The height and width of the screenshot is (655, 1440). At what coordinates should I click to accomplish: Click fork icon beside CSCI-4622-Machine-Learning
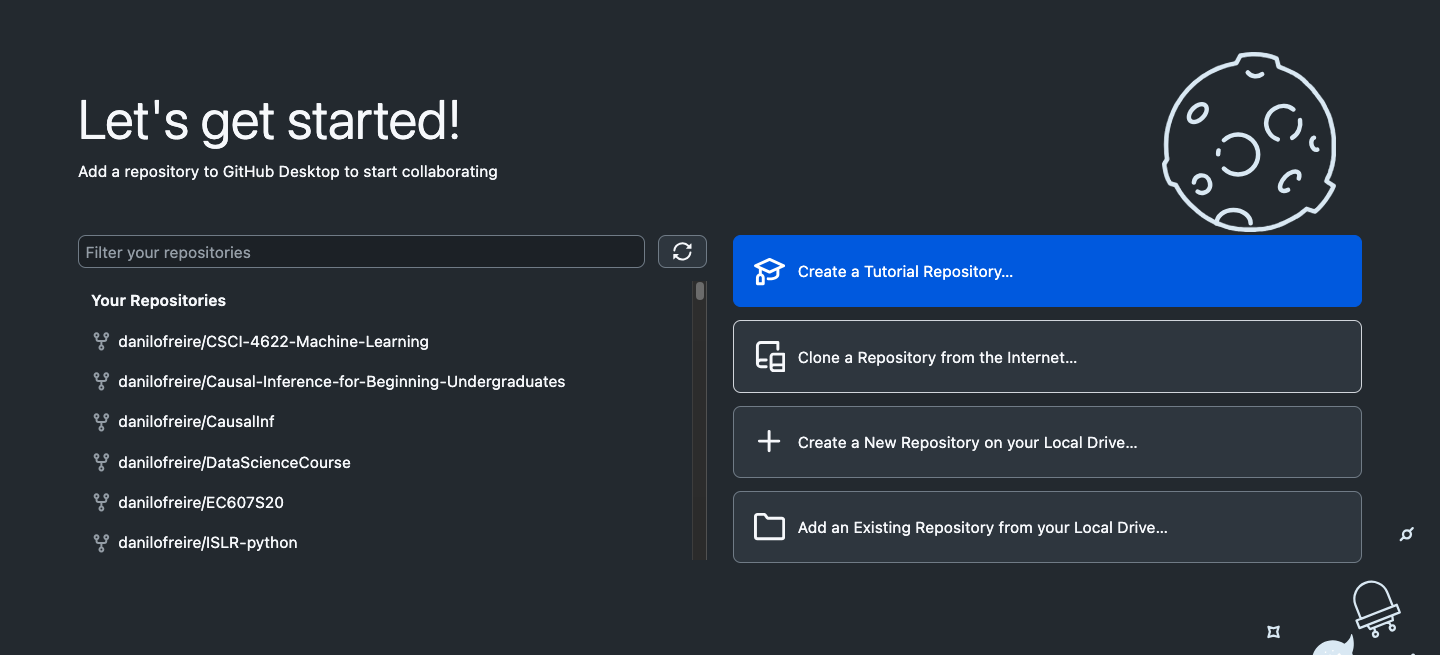101,342
